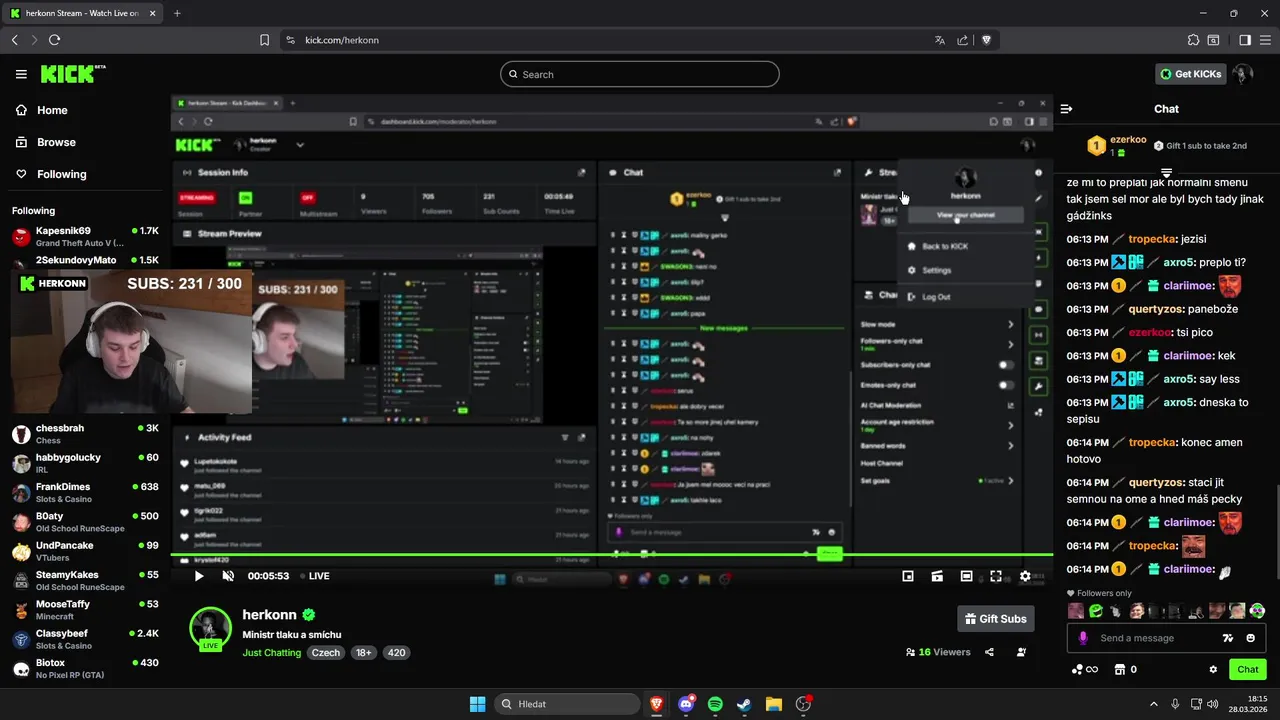Image resolution: width=1280 pixels, height=720 pixels.
Task: Open Brave Shields icon
Action: [986, 40]
